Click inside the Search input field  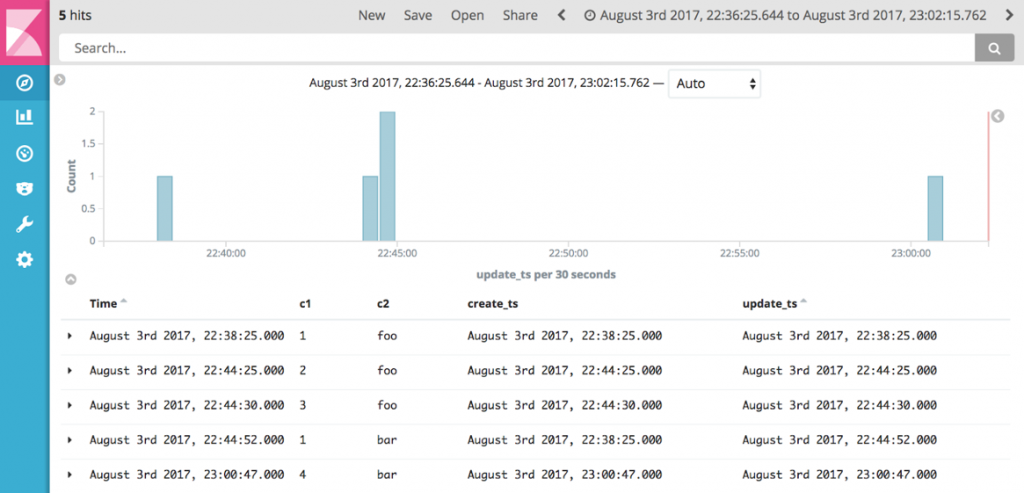click(x=515, y=47)
